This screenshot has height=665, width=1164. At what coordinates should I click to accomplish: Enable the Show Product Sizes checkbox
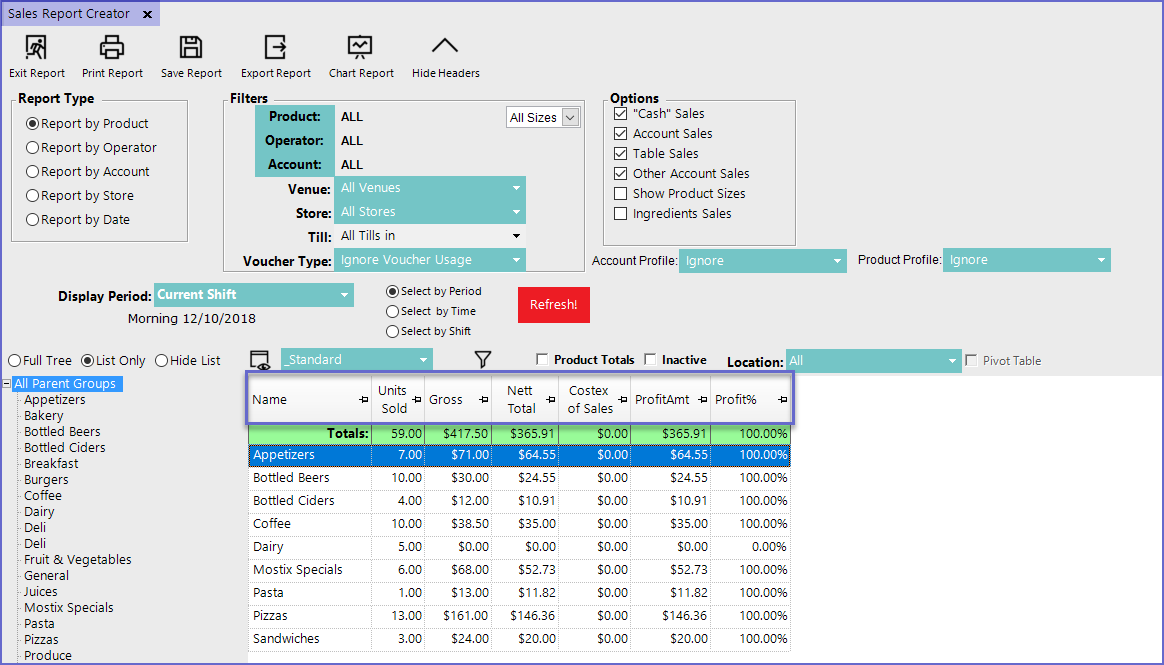(621, 194)
